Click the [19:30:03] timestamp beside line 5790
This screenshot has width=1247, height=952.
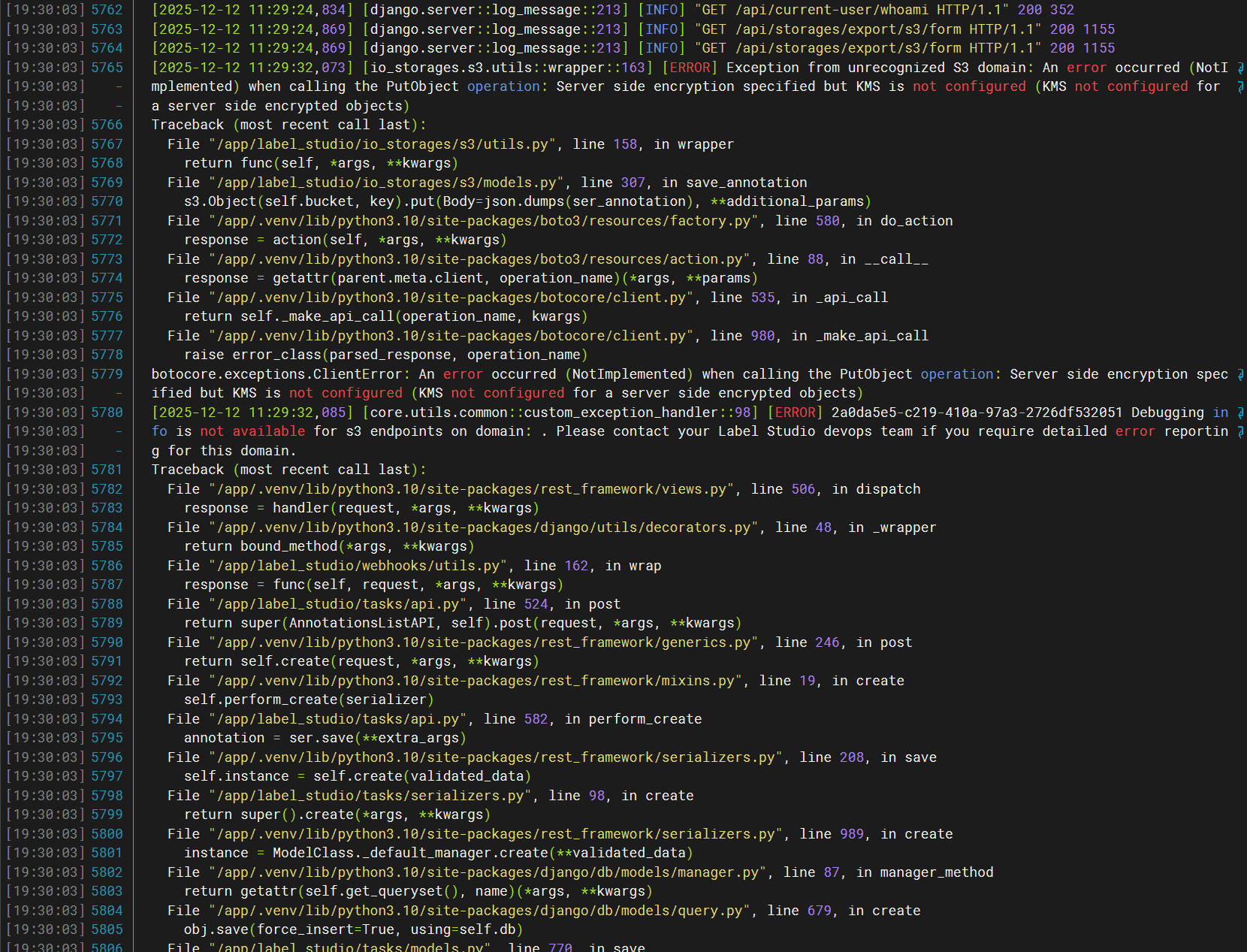click(45, 642)
